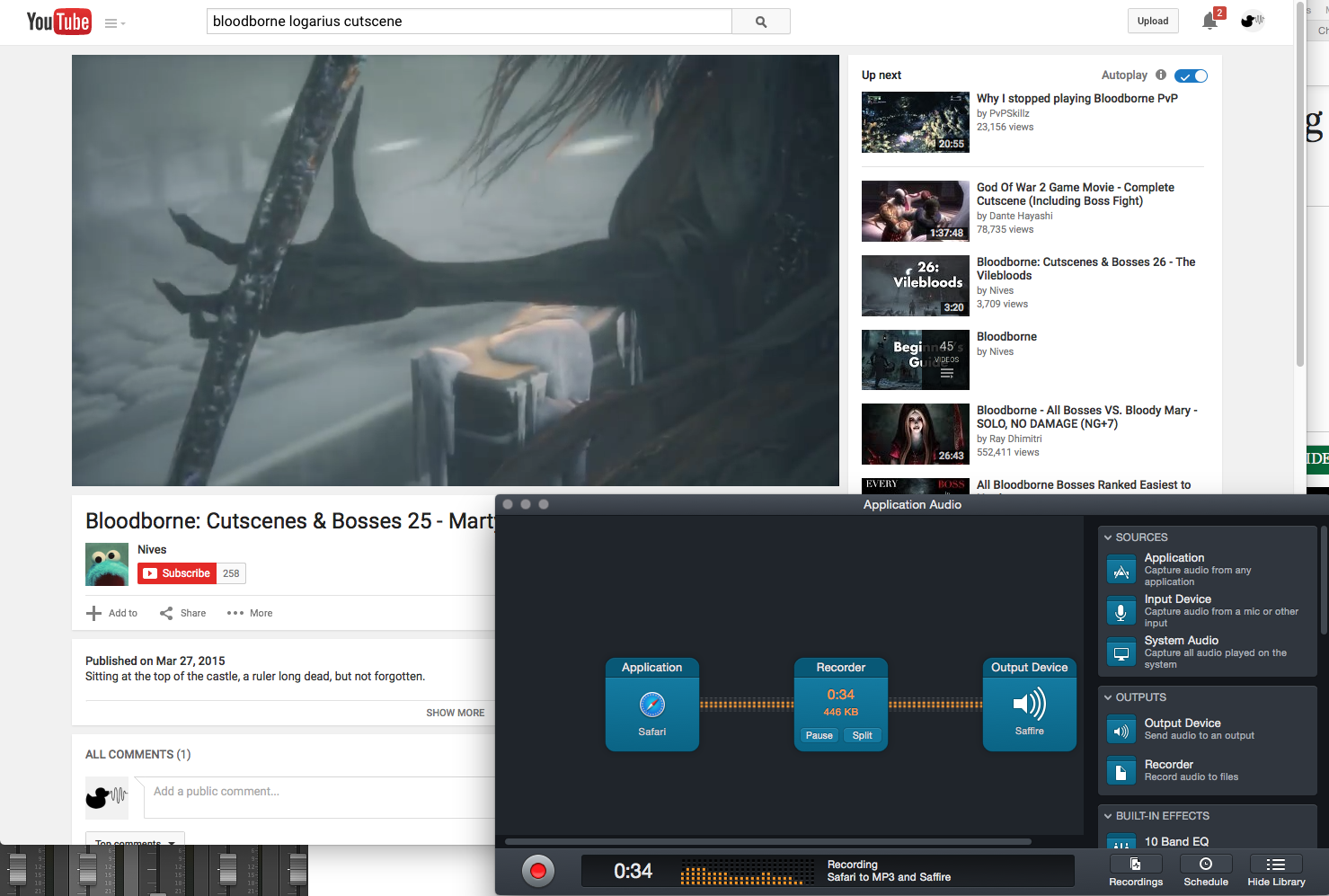Click the Share icon under the video
This screenshot has width=1329, height=896.
point(166,613)
